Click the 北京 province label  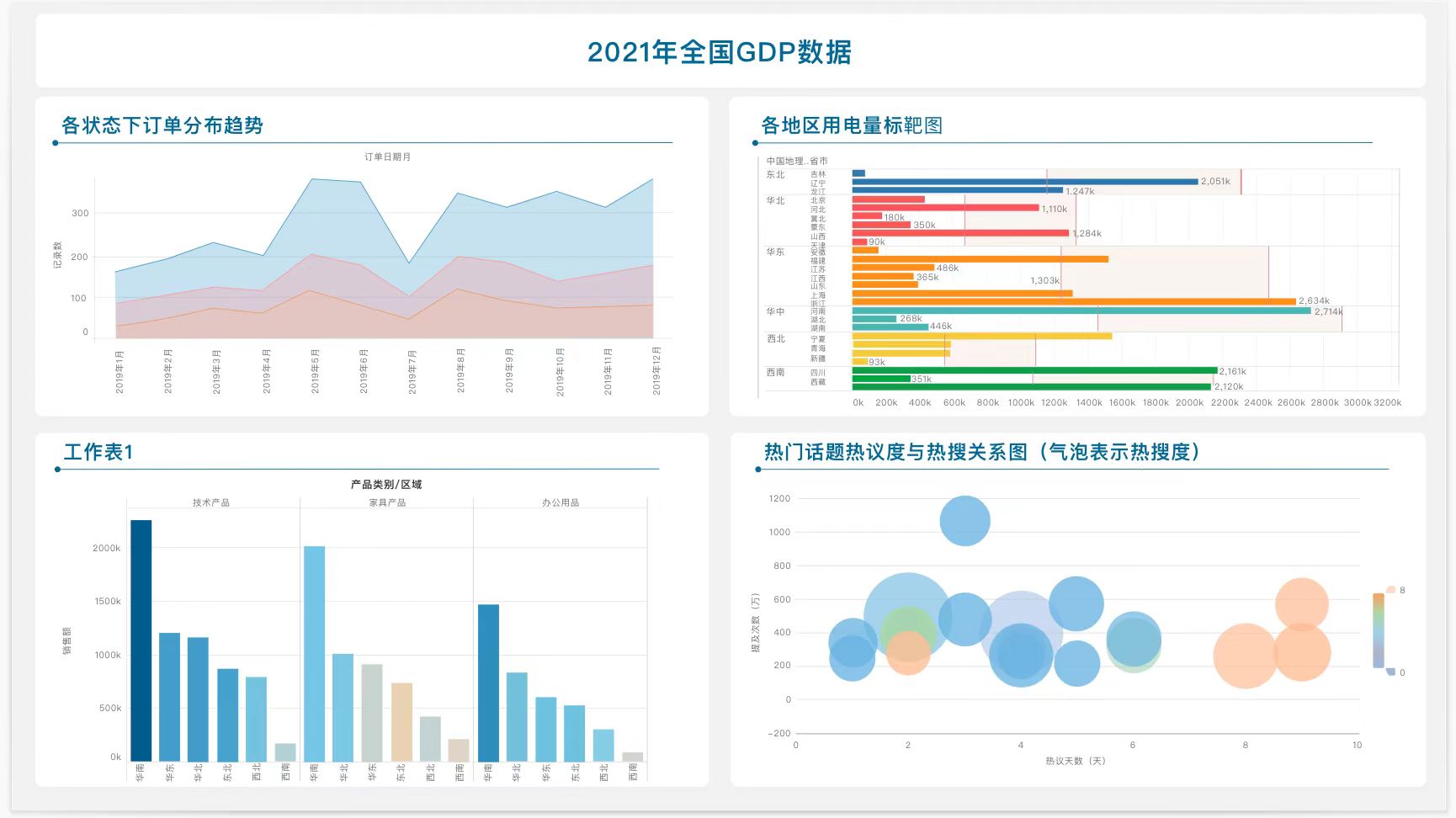click(x=818, y=200)
